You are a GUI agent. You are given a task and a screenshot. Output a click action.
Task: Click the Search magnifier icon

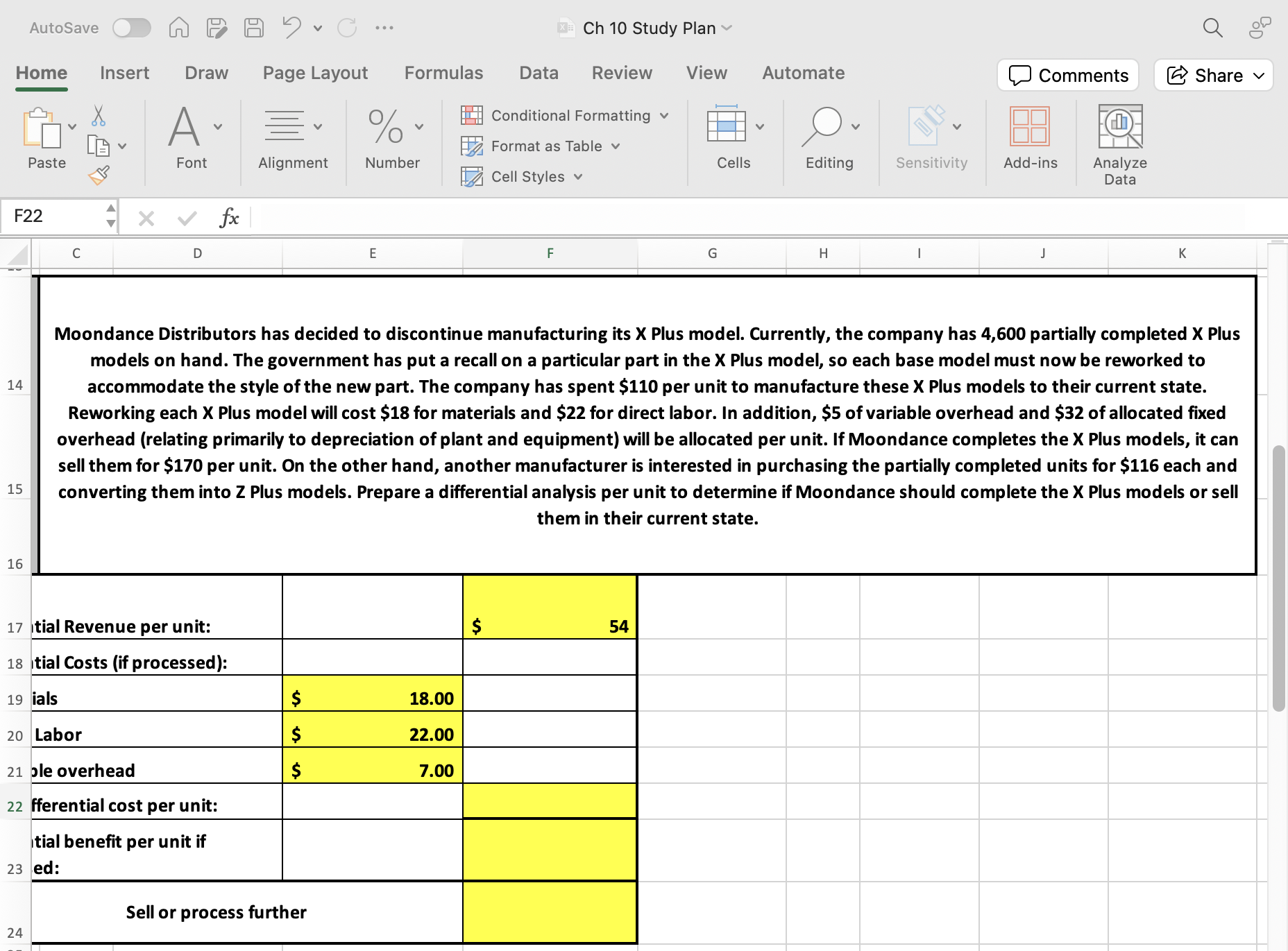click(x=1212, y=28)
